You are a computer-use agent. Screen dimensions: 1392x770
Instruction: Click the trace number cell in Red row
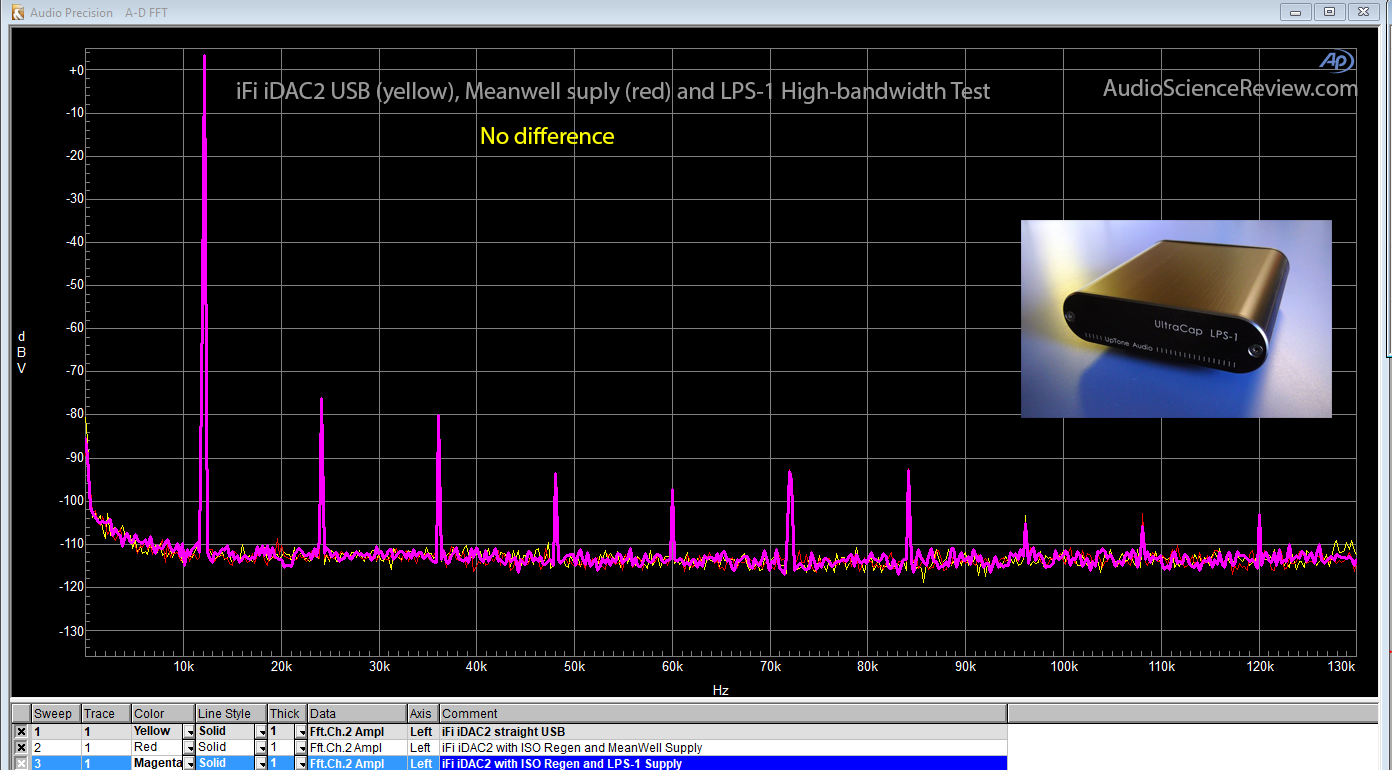[x=106, y=748]
